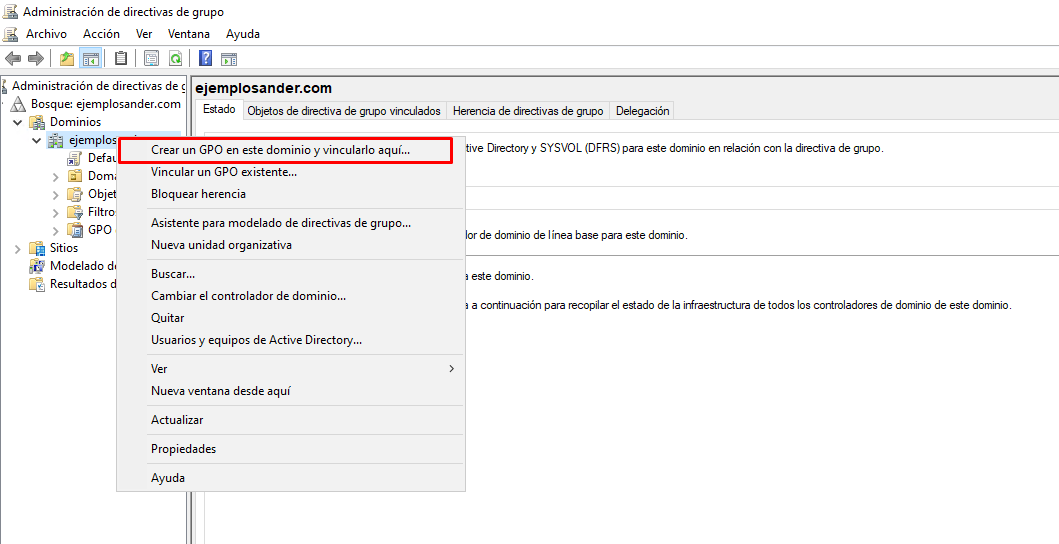Open the Delegación tab
This screenshot has width=1059, height=544.
point(642,111)
